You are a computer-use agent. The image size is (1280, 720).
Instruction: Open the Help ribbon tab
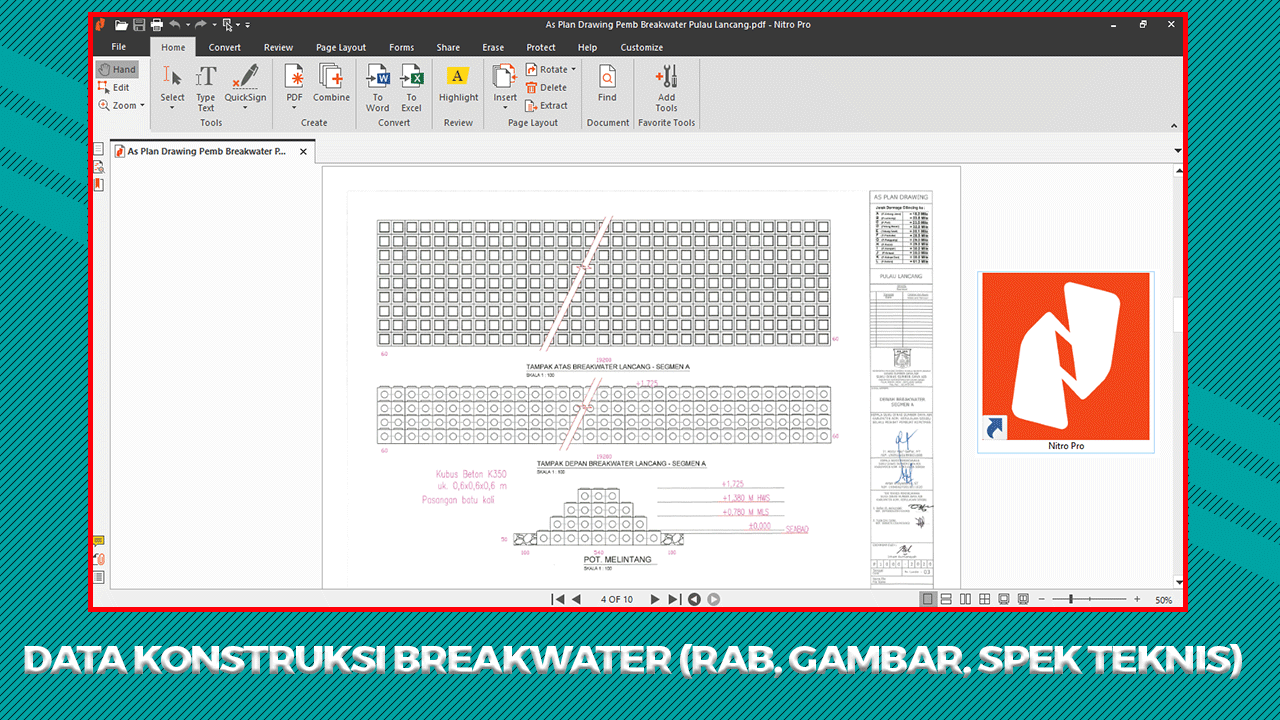(588, 47)
